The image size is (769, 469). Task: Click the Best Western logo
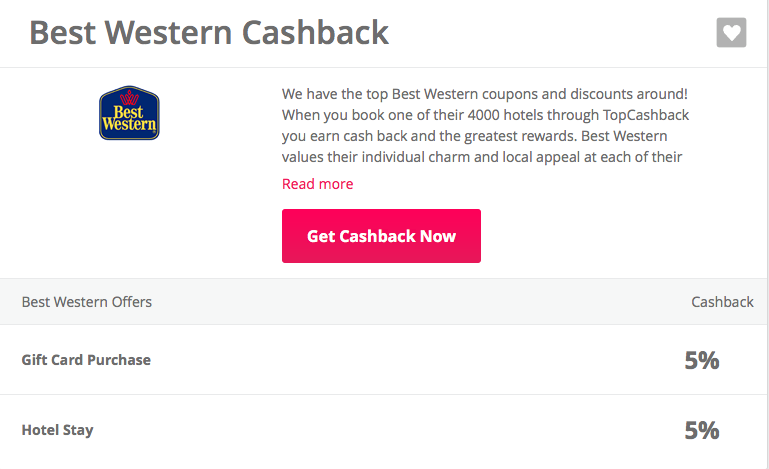[129, 113]
